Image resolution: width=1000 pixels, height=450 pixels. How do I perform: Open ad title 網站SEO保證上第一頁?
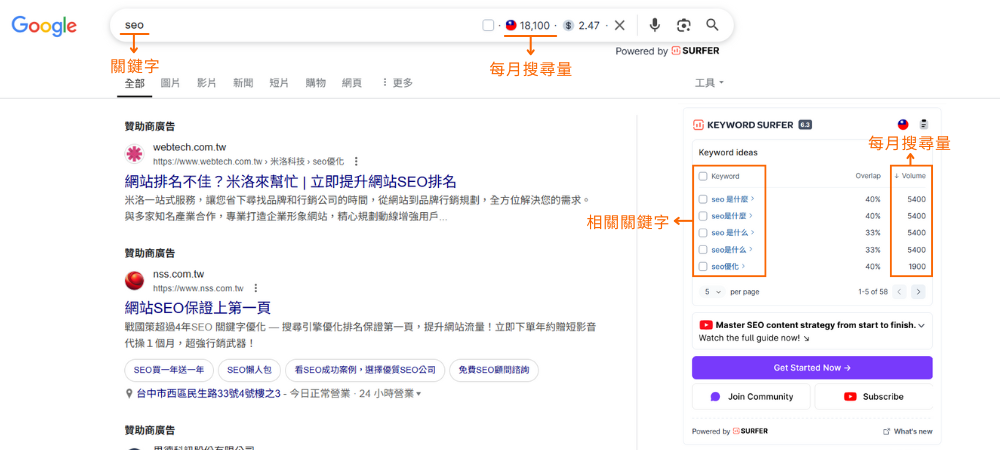198,308
